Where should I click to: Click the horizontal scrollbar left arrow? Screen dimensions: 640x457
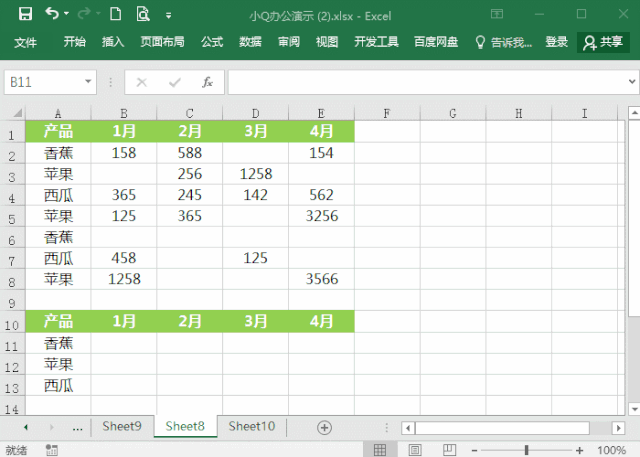pos(408,428)
